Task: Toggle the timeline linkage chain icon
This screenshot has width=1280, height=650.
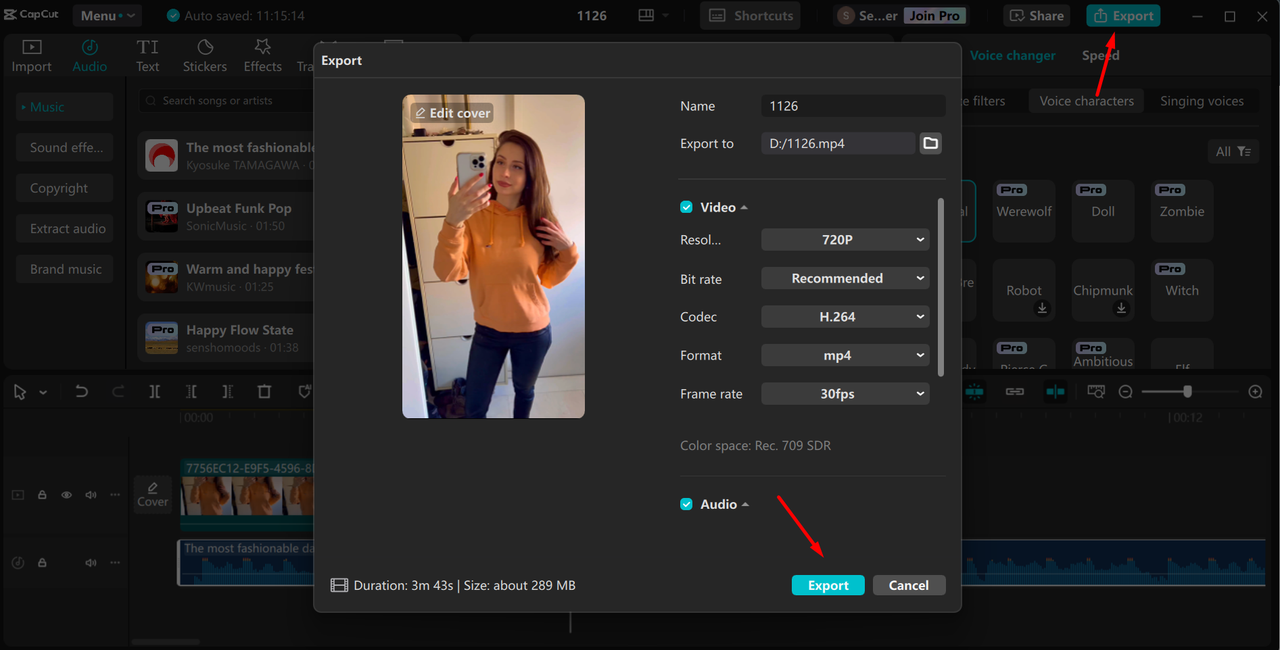Action: tap(1015, 392)
